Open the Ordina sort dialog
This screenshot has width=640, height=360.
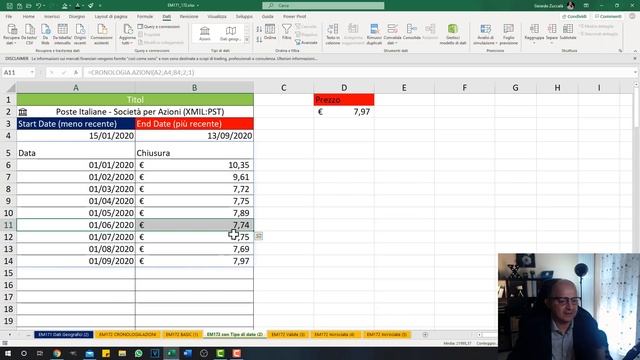click(x=270, y=32)
